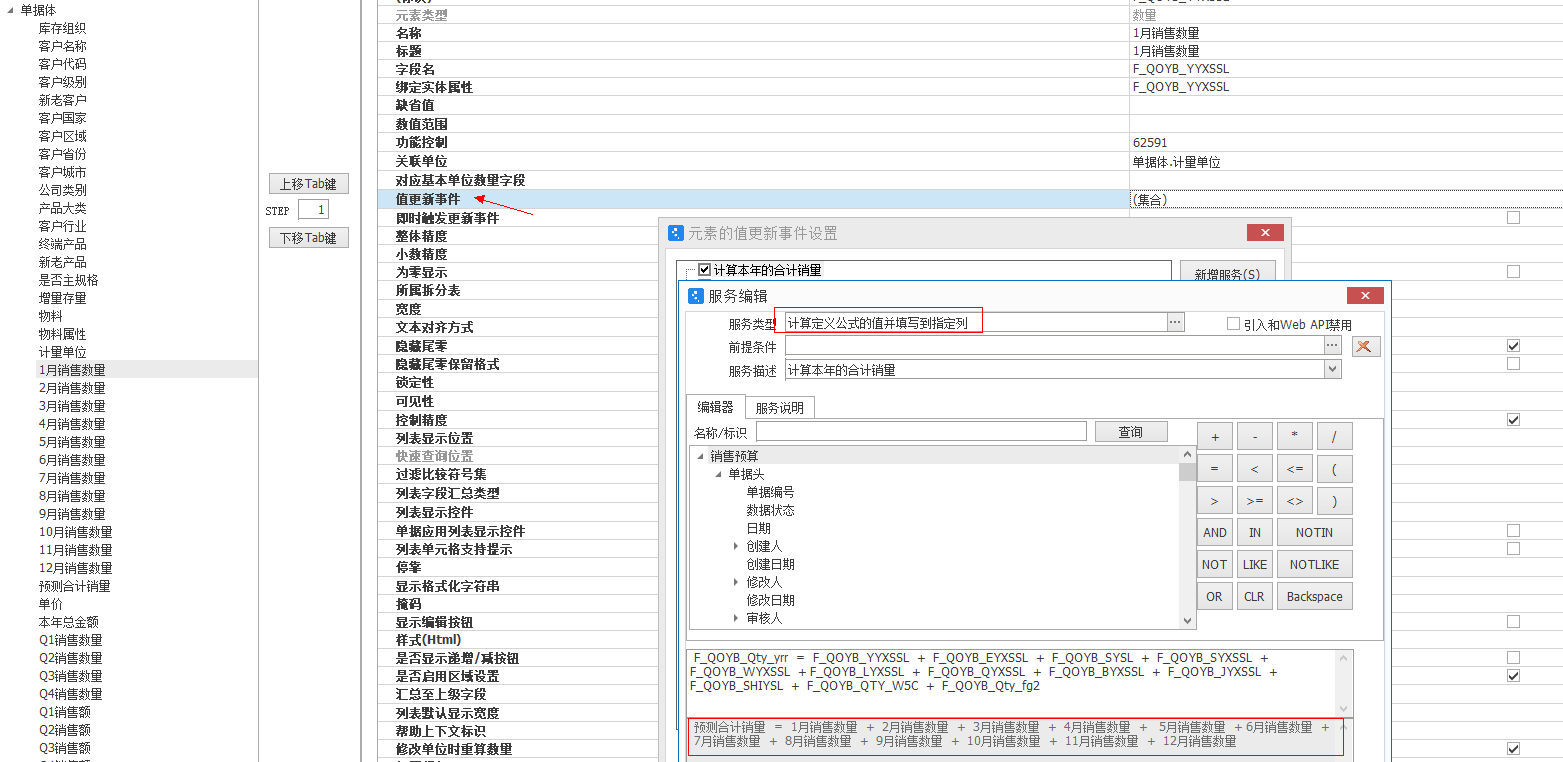Open the 服务类型 ellipsis browse button
The width and height of the screenshot is (1563, 762).
1176,322
